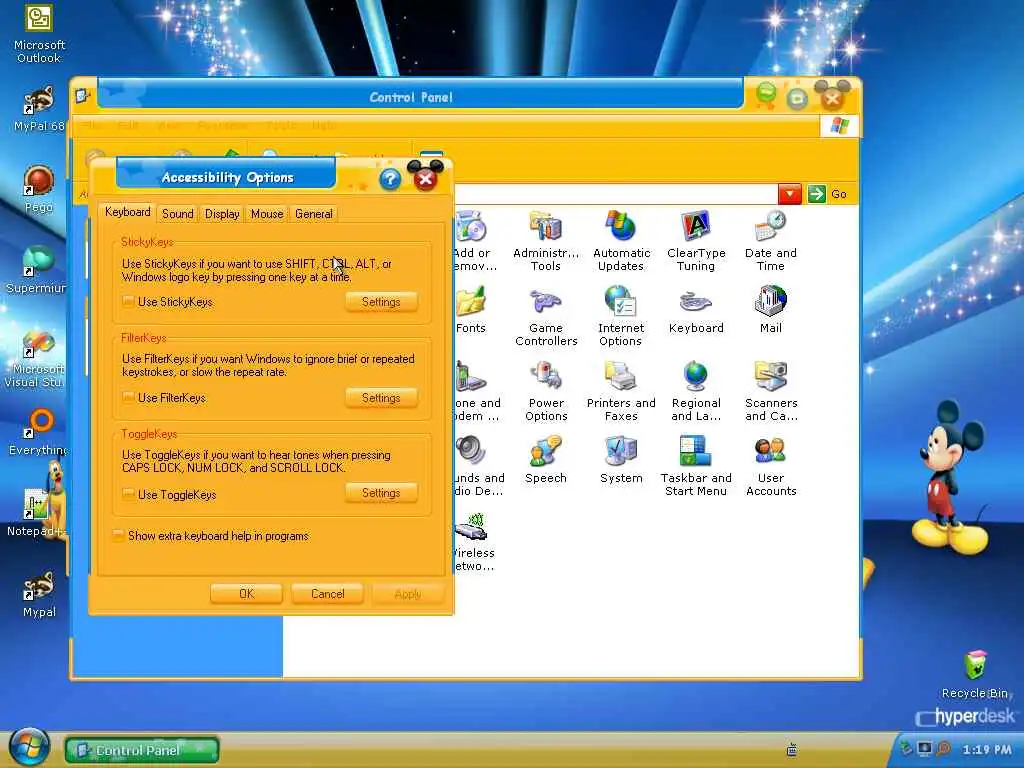Switch to the Sound tab

click(x=178, y=214)
